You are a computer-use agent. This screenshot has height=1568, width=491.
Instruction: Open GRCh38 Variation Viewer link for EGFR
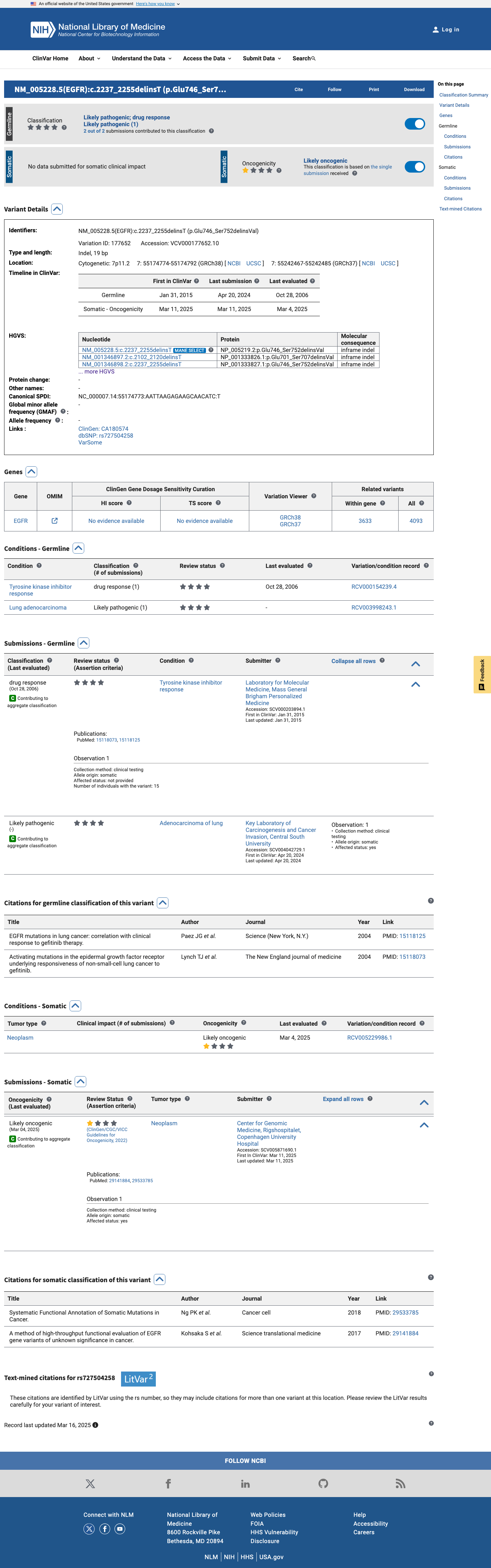(x=290, y=517)
